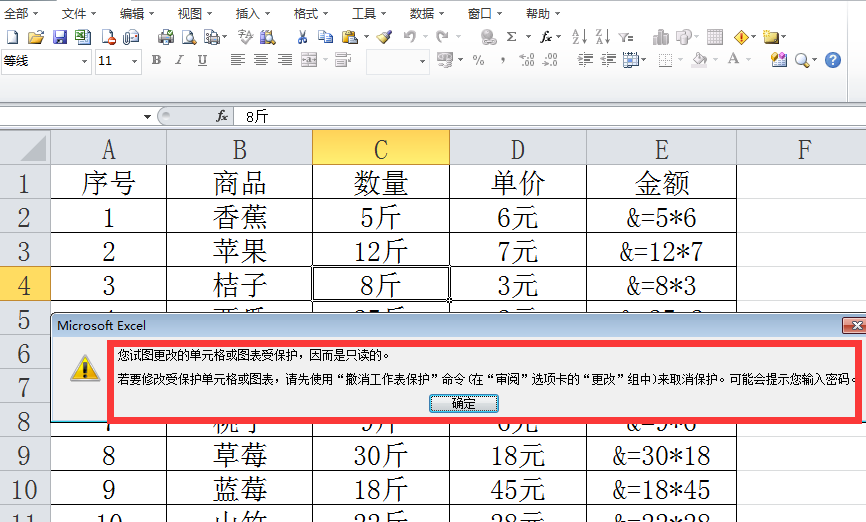Image resolution: width=866 pixels, height=522 pixels.
Task: Click the Save floppy disk icon
Action: (x=60, y=37)
